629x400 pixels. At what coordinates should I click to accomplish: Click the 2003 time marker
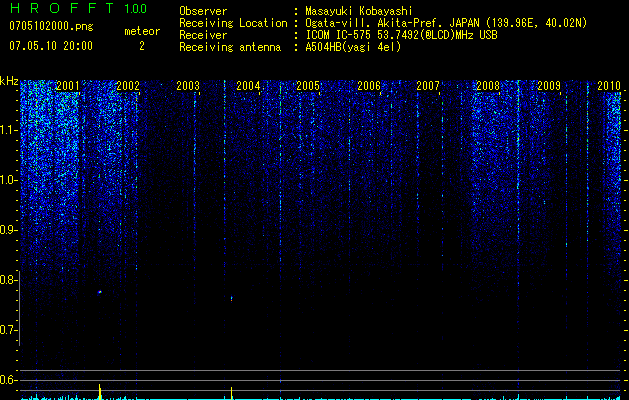coord(188,86)
